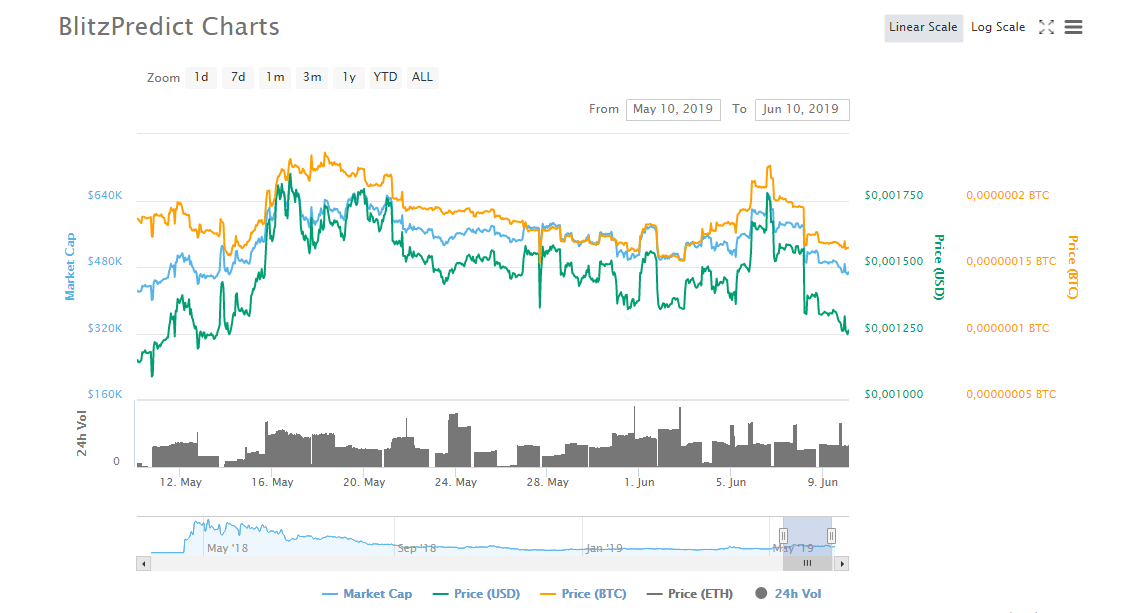Click the 0,00000005 BTC label
Viewport: 1143px width, 613px height.
tap(1011, 394)
